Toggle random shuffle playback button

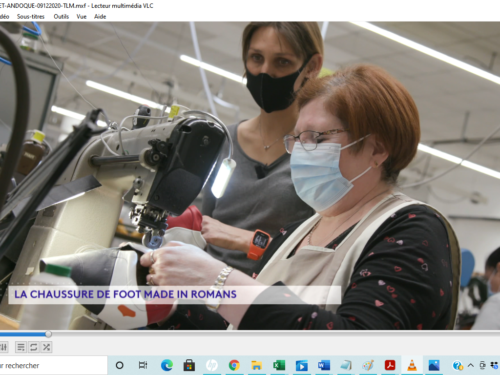(x=46, y=347)
